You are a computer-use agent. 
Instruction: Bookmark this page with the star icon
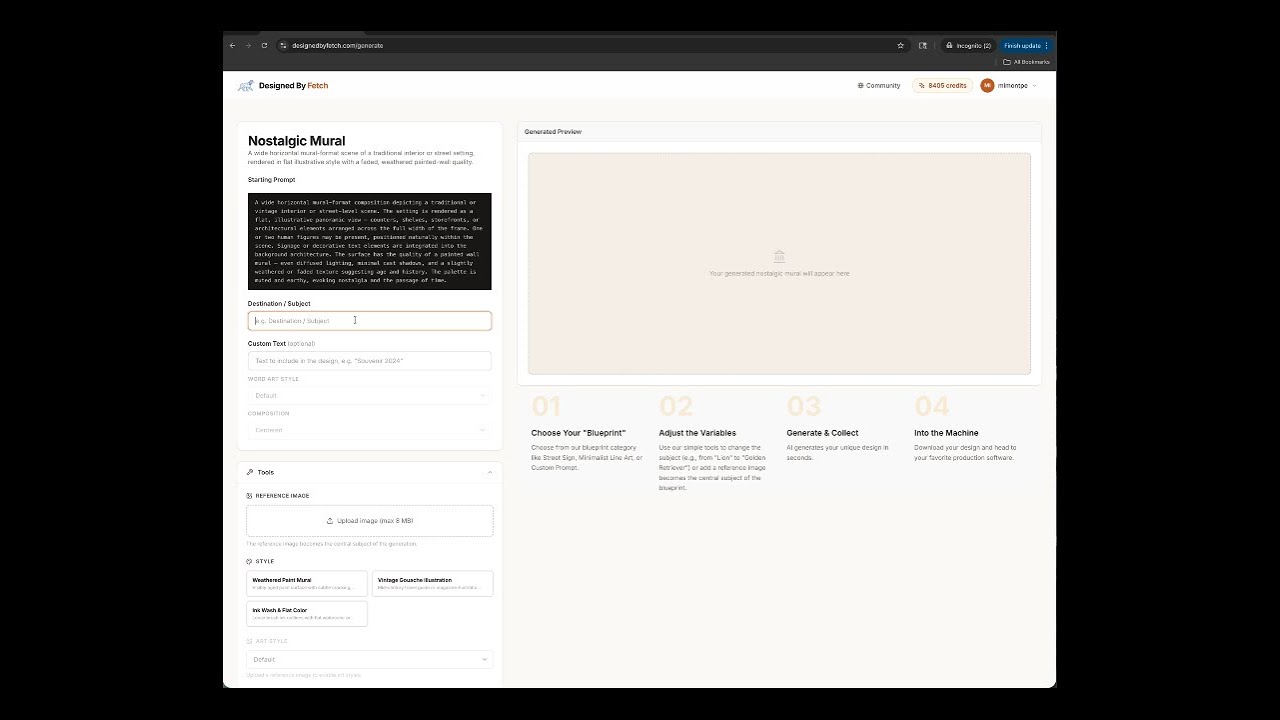tap(900, 45)
